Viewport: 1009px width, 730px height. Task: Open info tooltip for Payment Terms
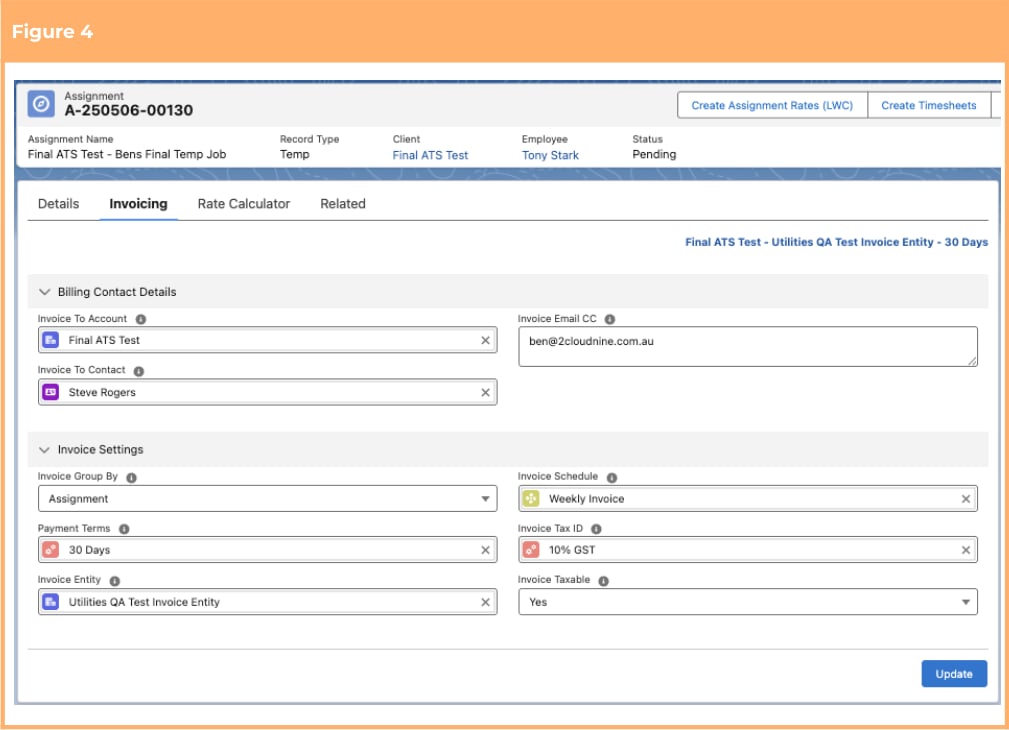pos(124,529)
